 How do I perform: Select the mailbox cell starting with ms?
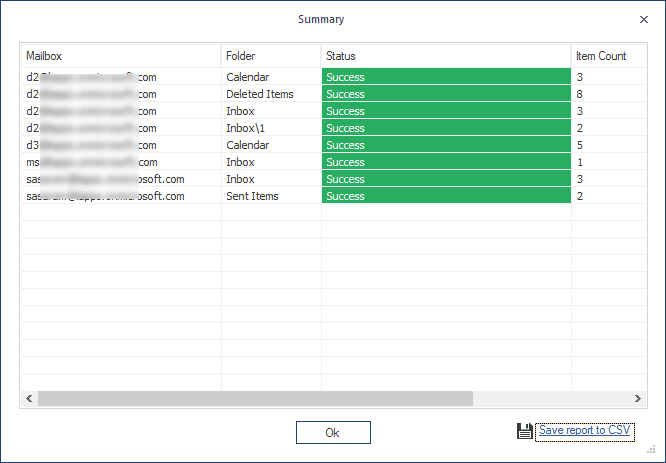pyautogui.click(x=121, y=162)
